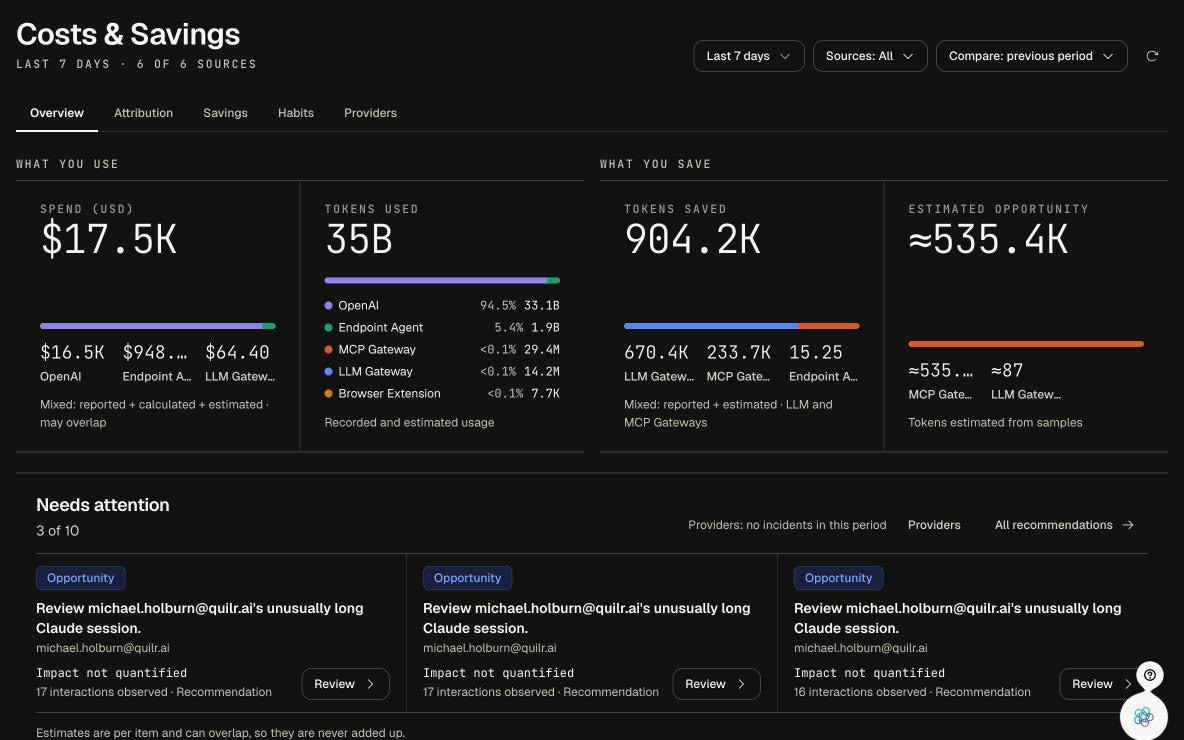Click the All recommendations arrow icon
Screen dimensions: 1184x740
pyautogui.click(x=1127, y=525)
